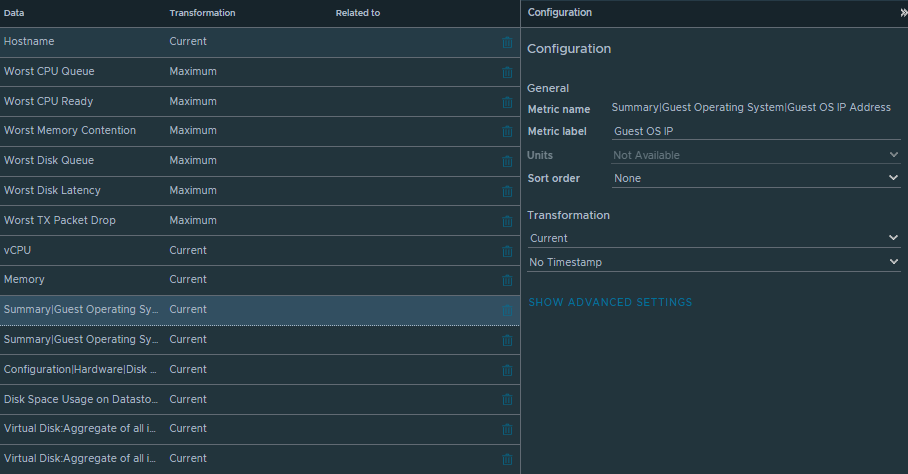Click the Related to column header
908x474 pixels.
pos(358,13)
